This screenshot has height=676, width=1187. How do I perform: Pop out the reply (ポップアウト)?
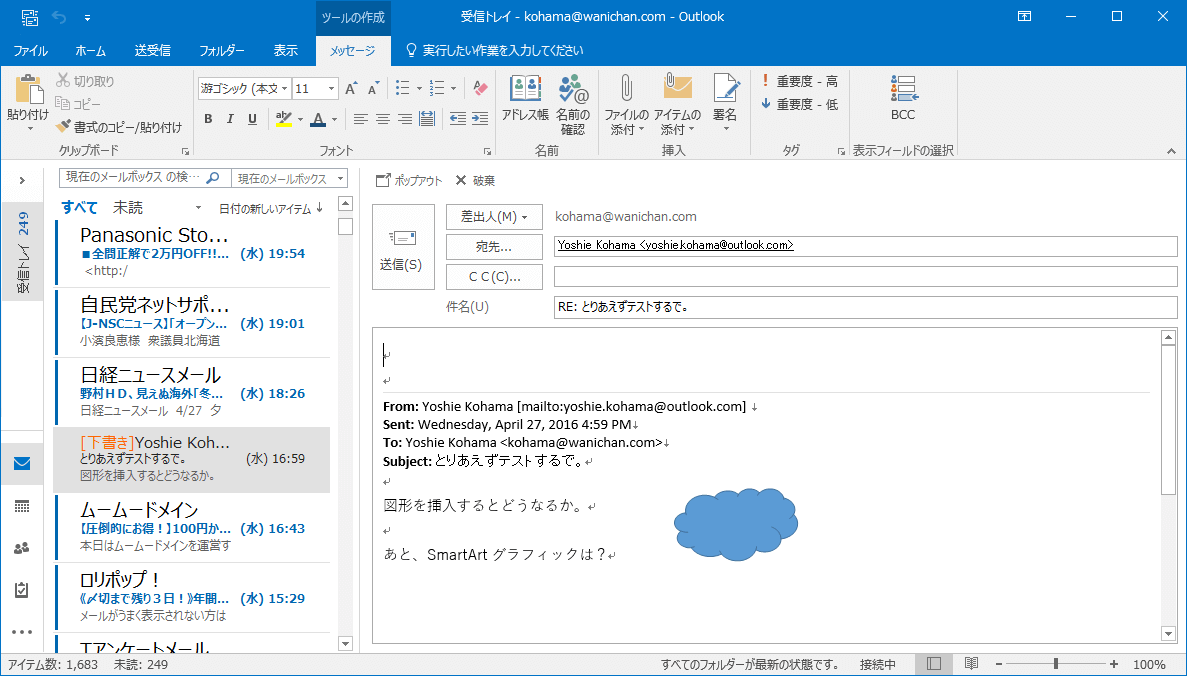coord(409,180)
